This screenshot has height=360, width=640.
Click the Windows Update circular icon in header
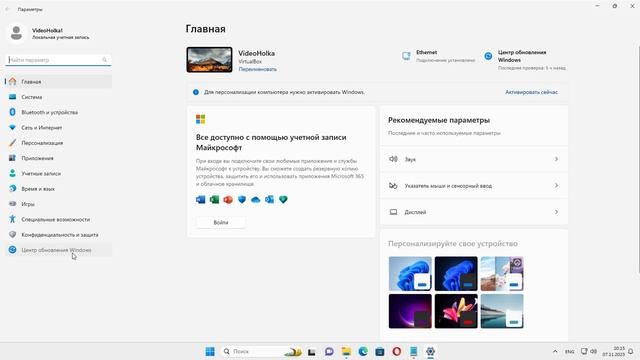point(488,56)
